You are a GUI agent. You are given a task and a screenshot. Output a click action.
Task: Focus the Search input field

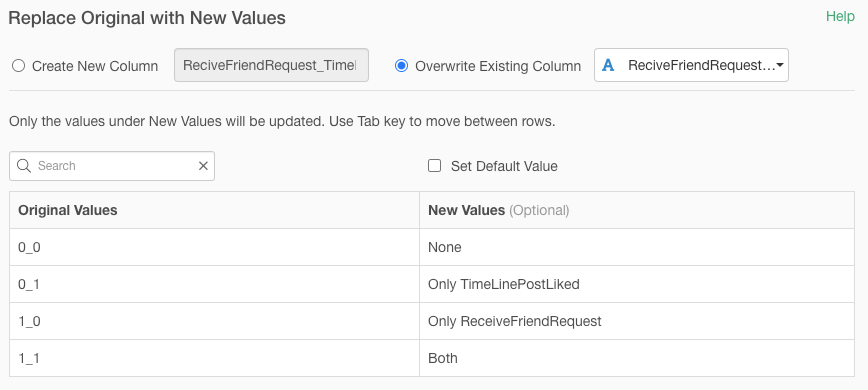click(x=112, y=166)
